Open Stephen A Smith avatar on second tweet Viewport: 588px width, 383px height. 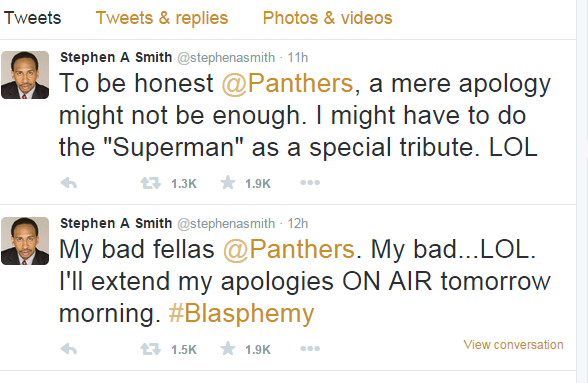coord(25,241)
